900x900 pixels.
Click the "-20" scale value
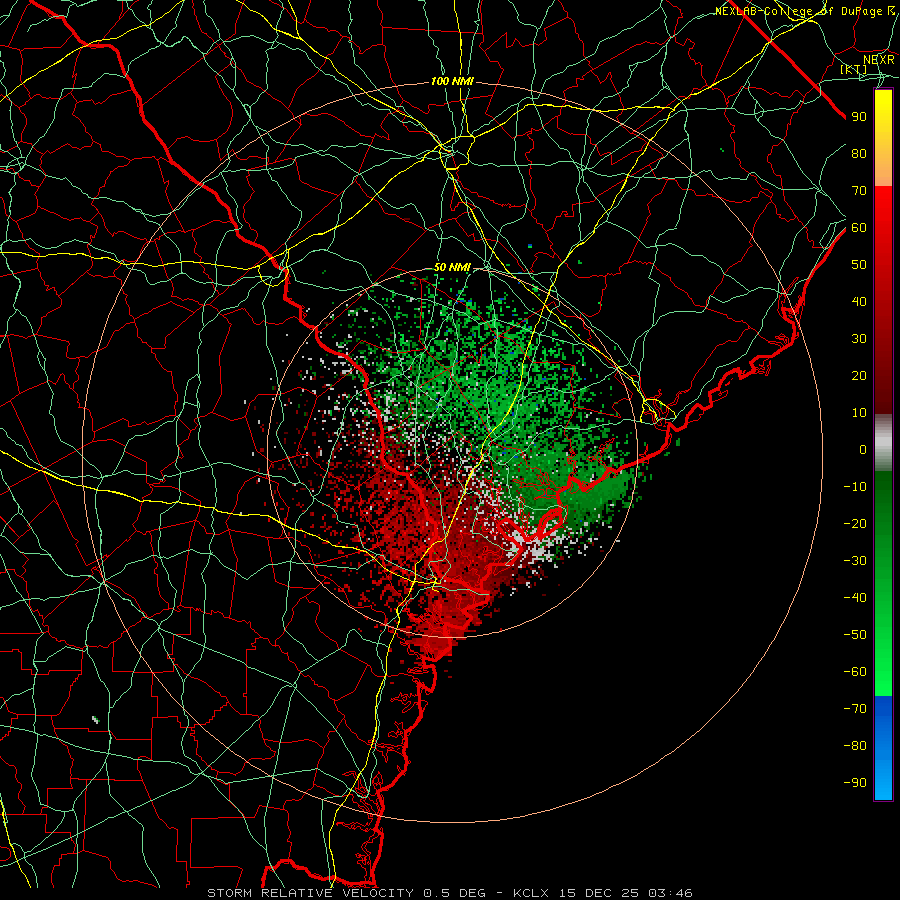[x=855, y=524]
